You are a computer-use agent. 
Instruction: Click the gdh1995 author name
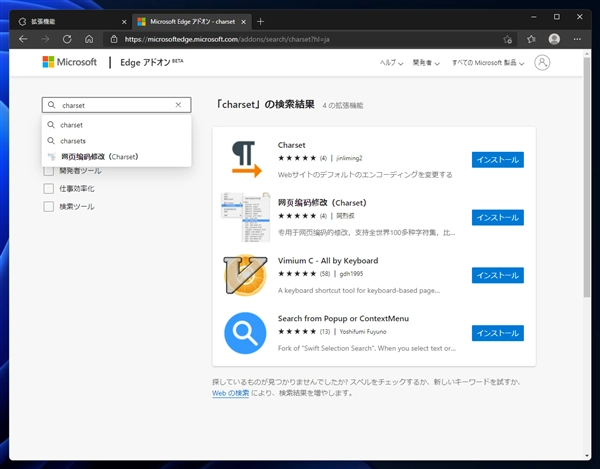(x=351, y=274)
